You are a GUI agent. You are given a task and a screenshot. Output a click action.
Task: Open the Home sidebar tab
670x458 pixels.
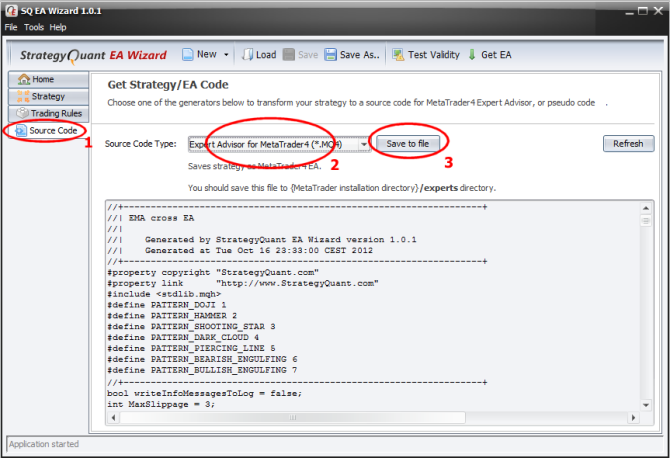pos(48,79)
